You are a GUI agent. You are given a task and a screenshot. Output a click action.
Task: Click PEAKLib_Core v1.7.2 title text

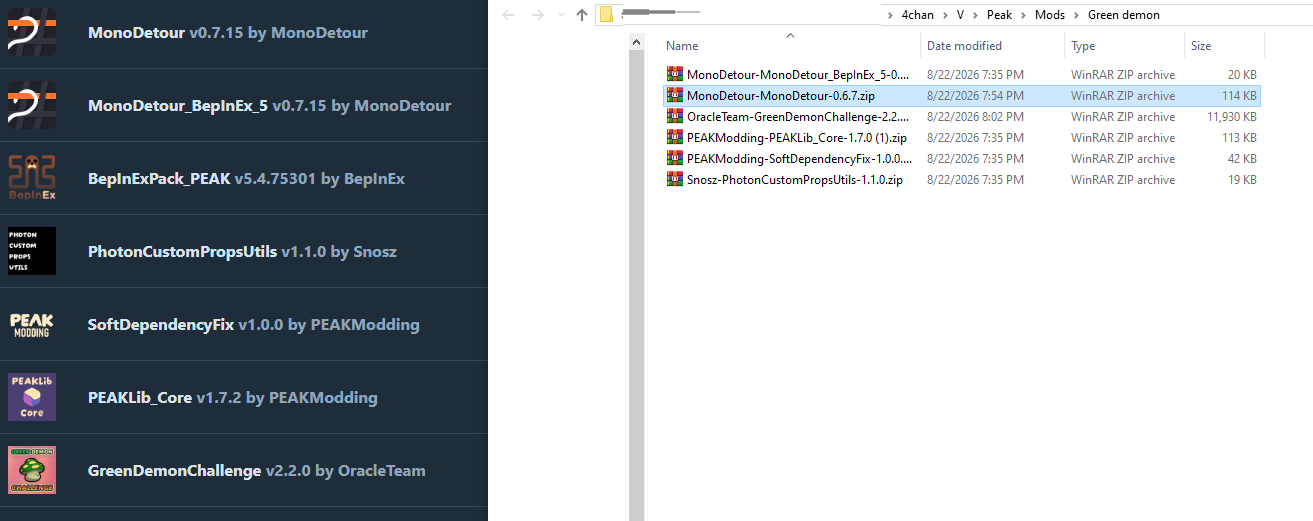coord(233,397)
